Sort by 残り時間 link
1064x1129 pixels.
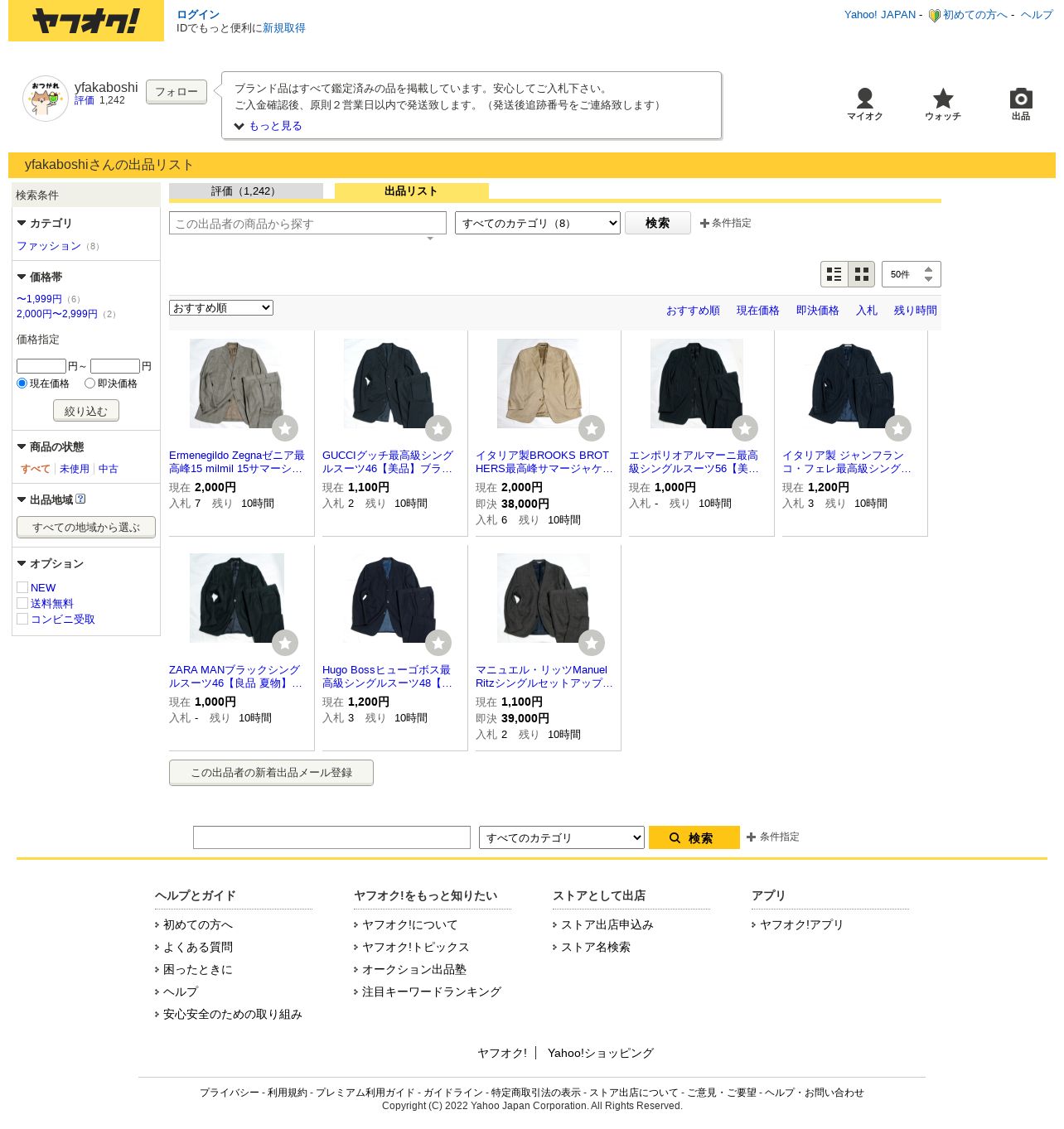click(916, 311)
